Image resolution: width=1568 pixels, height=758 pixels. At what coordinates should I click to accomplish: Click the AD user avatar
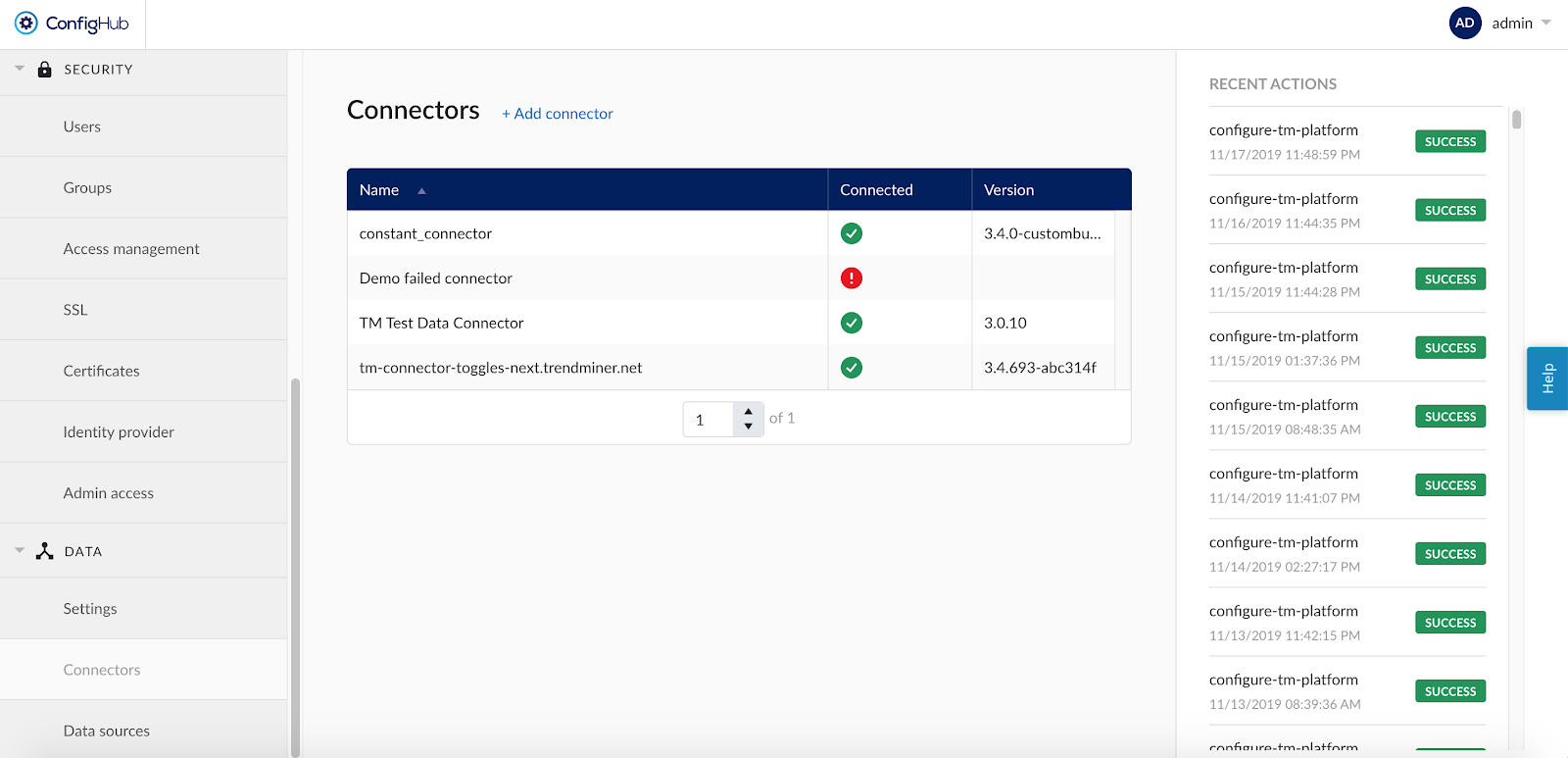[1465, 24]
